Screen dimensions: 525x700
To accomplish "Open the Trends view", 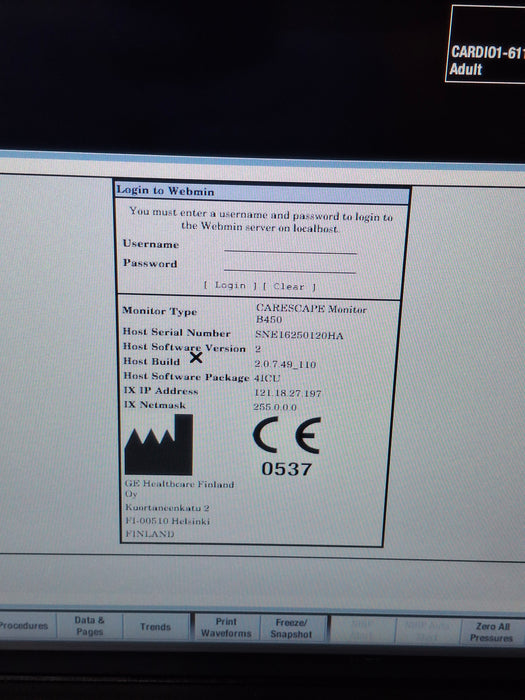I will (155, 627).
